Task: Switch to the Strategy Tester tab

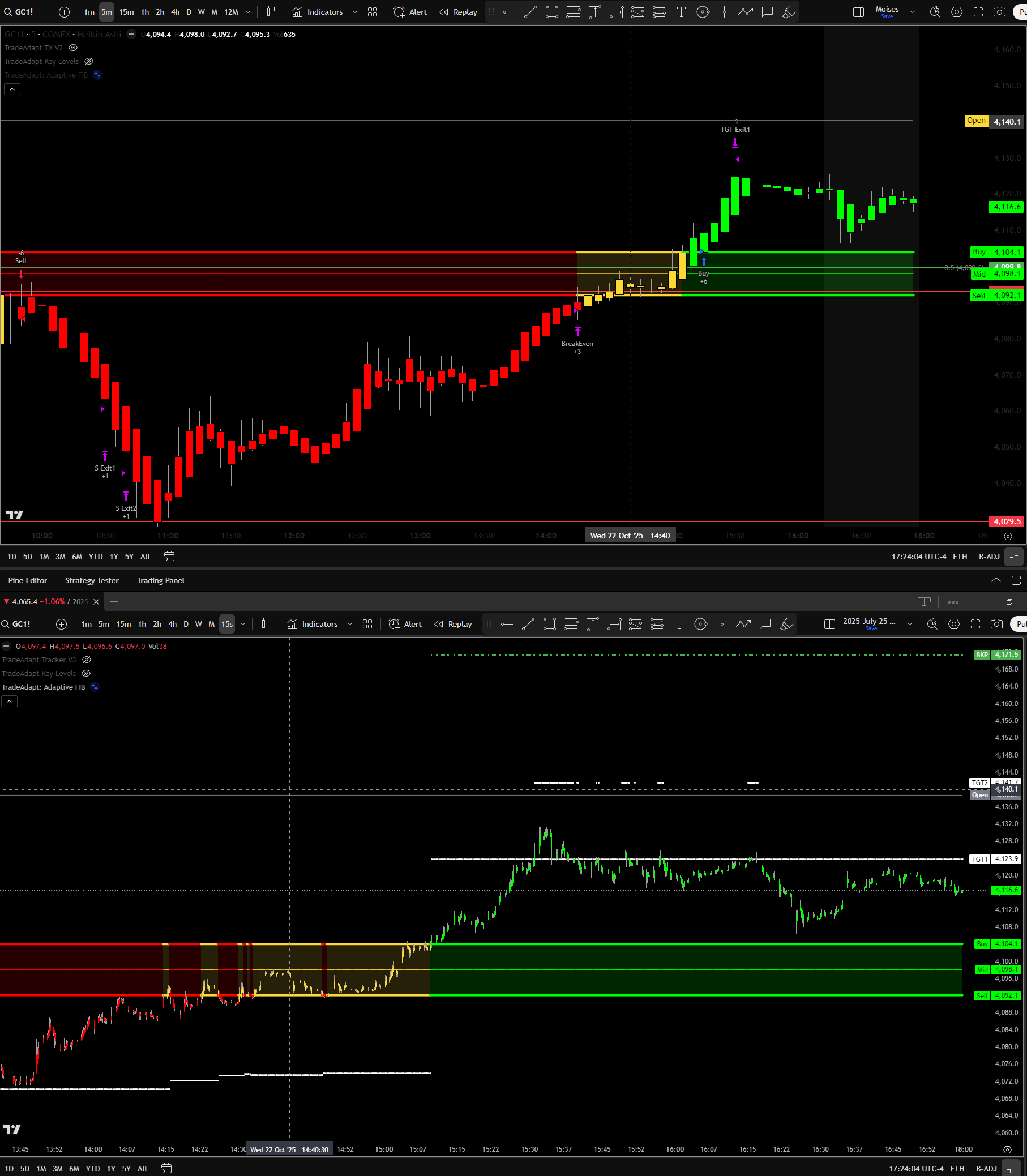Action: (92, 580)
